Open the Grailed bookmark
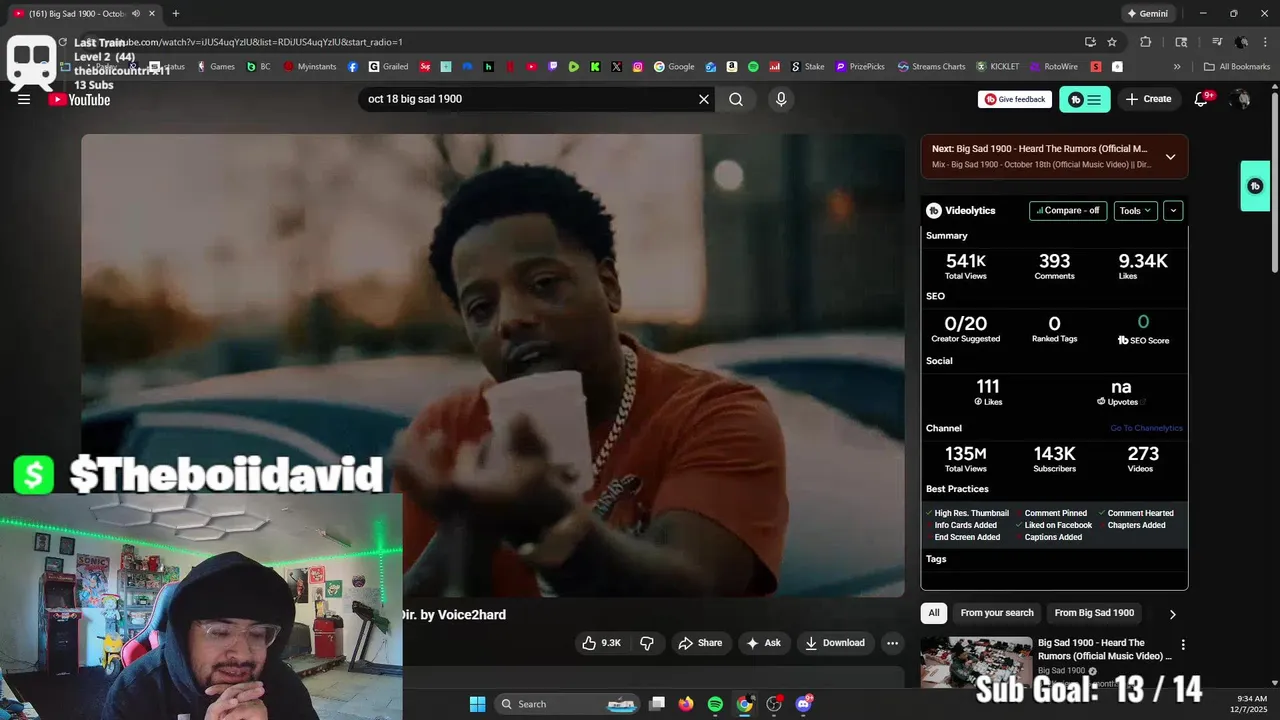Screen dimensions: 1280x720 tap(389, 67)
